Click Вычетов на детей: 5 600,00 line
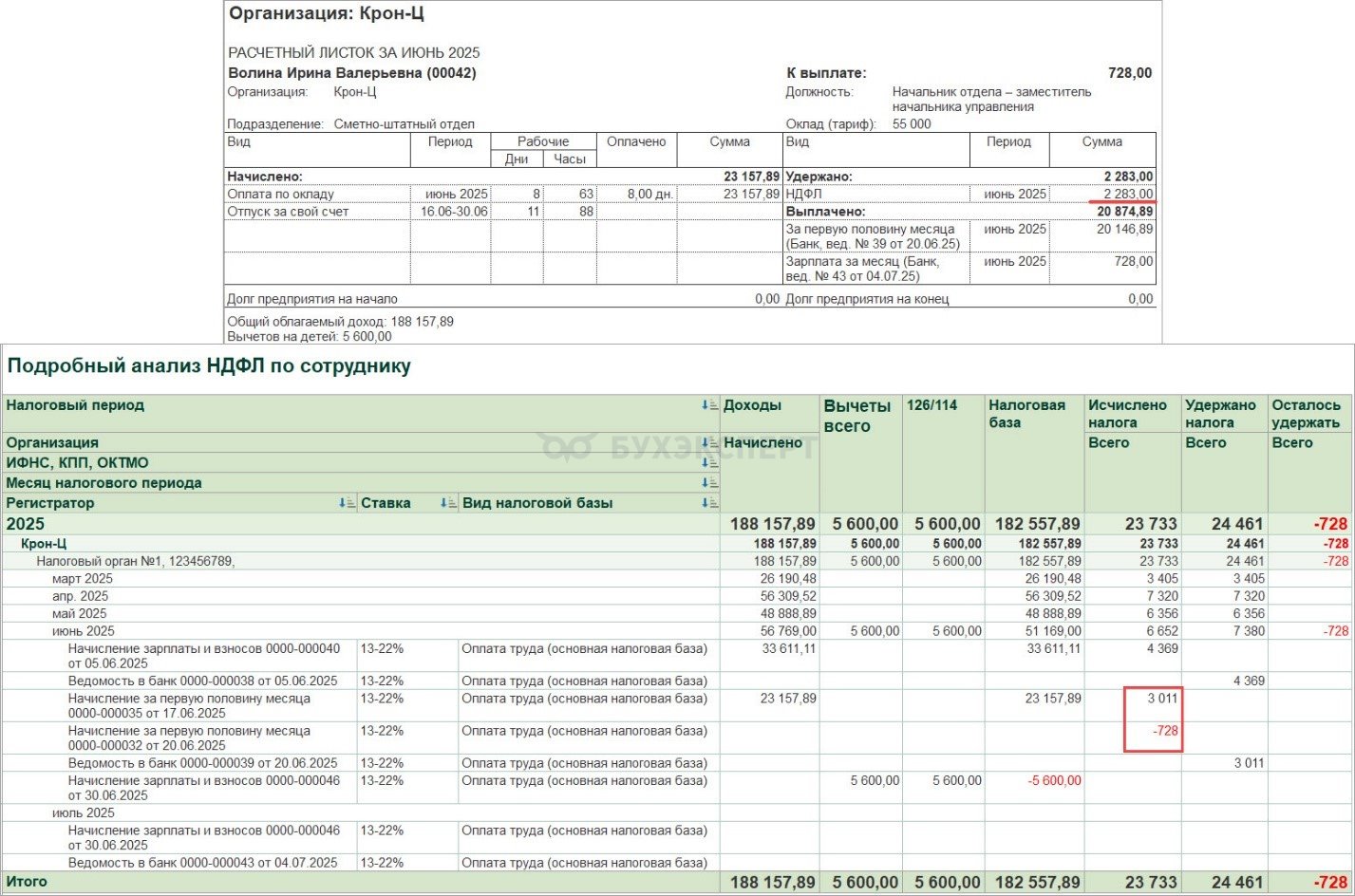Viewport: 1355px width, 896px height. tap(309, 336)
